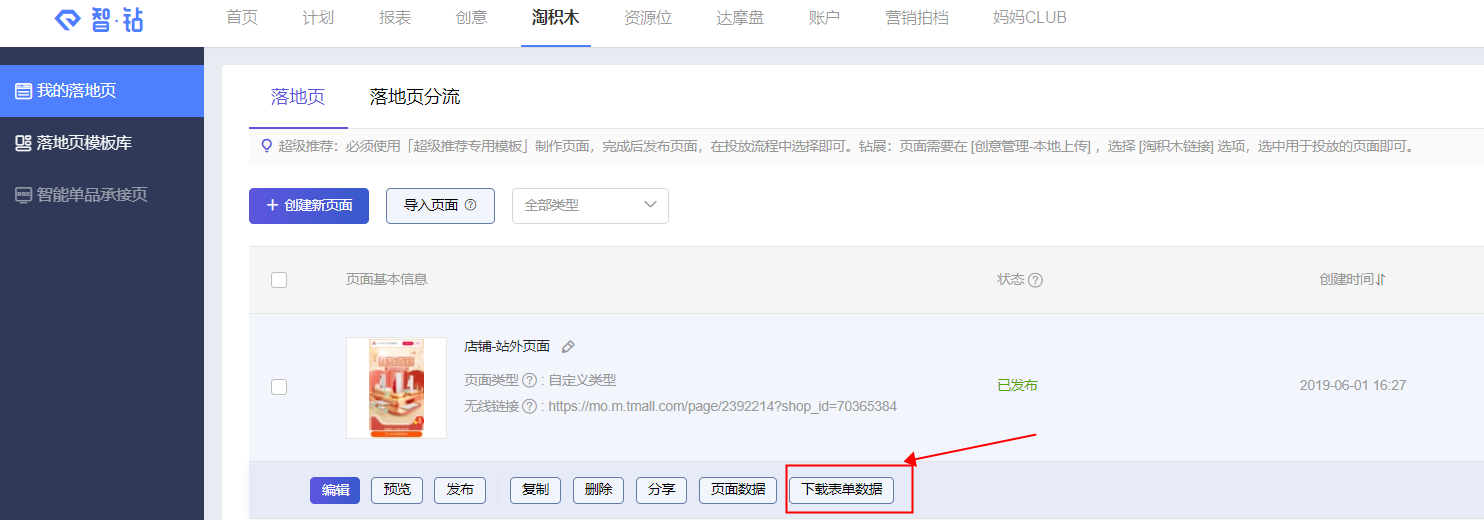Image resolution: width=1484 pixels, height=520 pixels.
Task: Click the 店铺-站外页面 page title
Action: (x=507, y=346)
